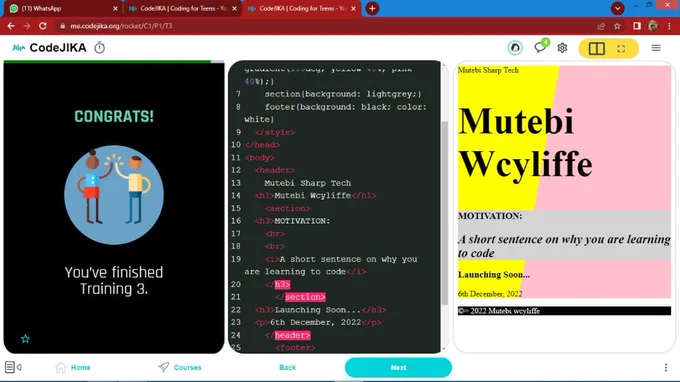Image resolution: width=680 pixels, height=382 pixels.
Task: Open the tab search dropdown
Action: point(618,8)
